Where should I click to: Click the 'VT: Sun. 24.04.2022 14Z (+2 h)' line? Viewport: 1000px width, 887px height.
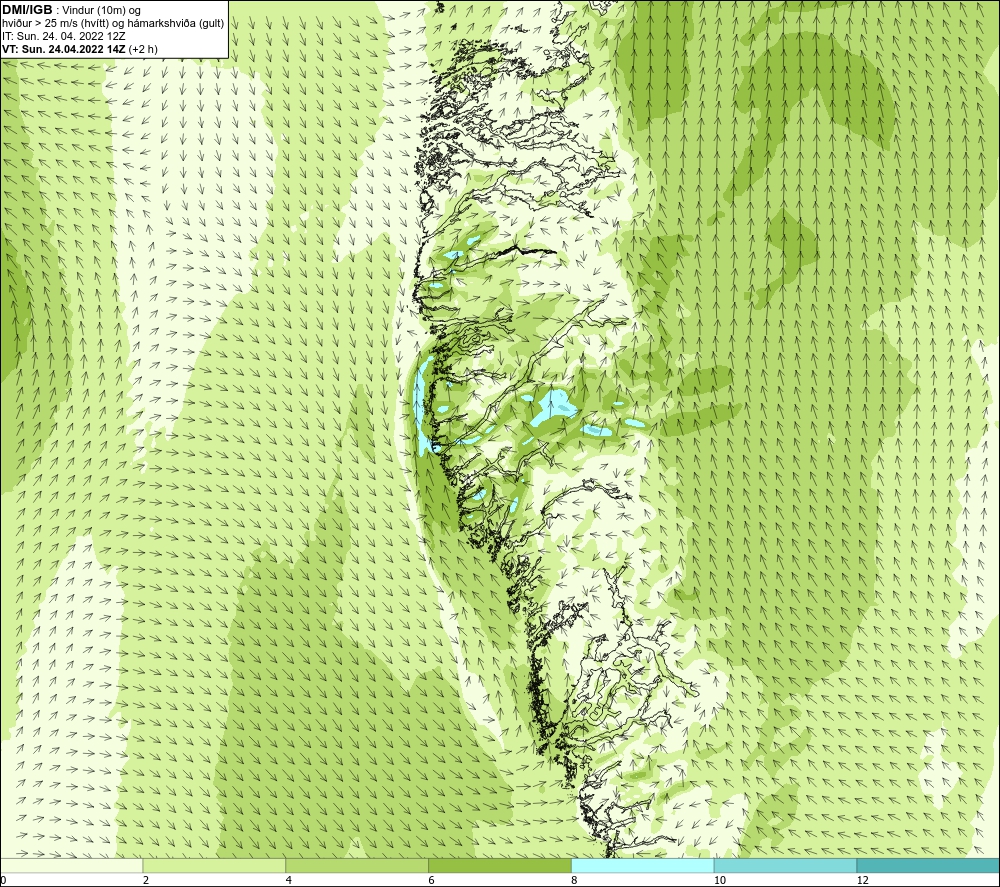pos(80,49)
